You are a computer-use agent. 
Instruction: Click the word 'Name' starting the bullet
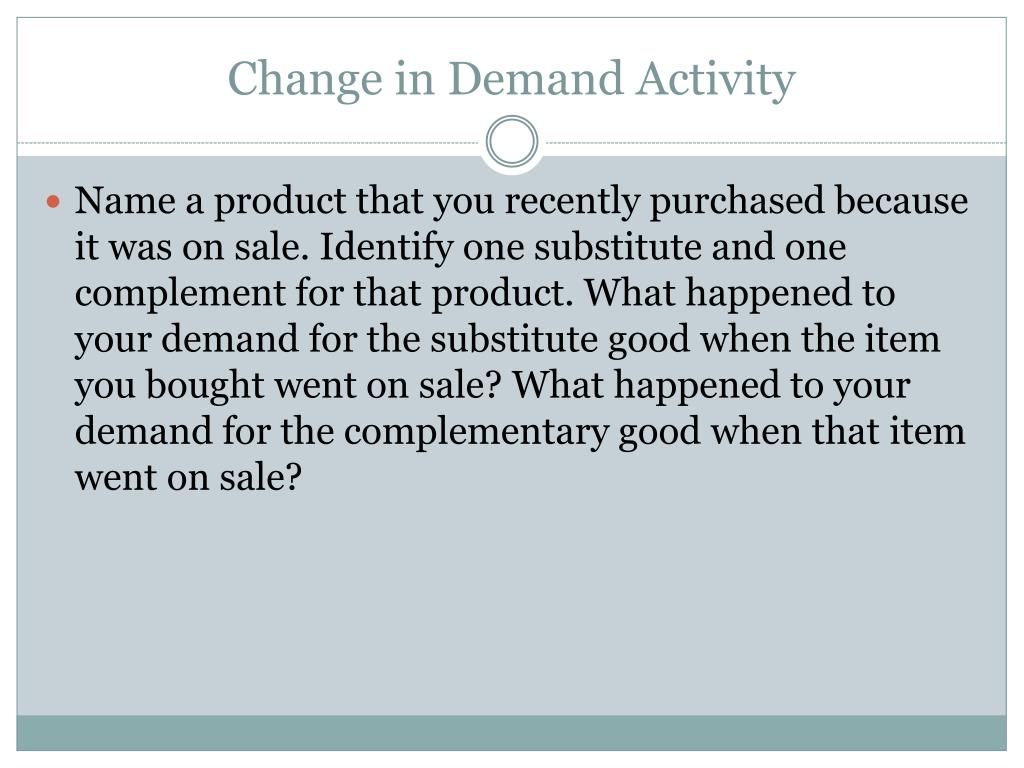125,200
